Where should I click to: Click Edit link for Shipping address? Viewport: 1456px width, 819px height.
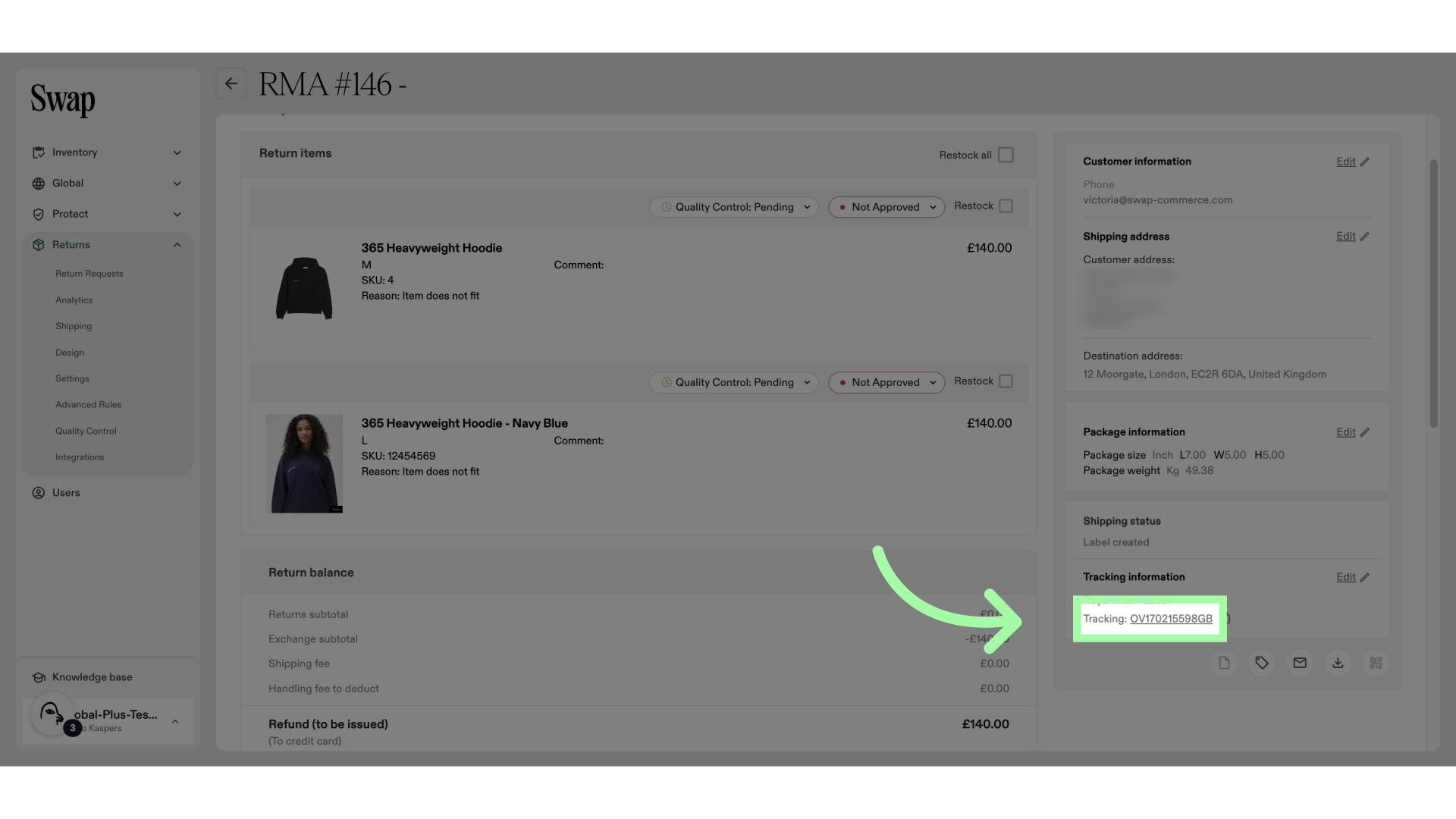(x=1345, y=237)
